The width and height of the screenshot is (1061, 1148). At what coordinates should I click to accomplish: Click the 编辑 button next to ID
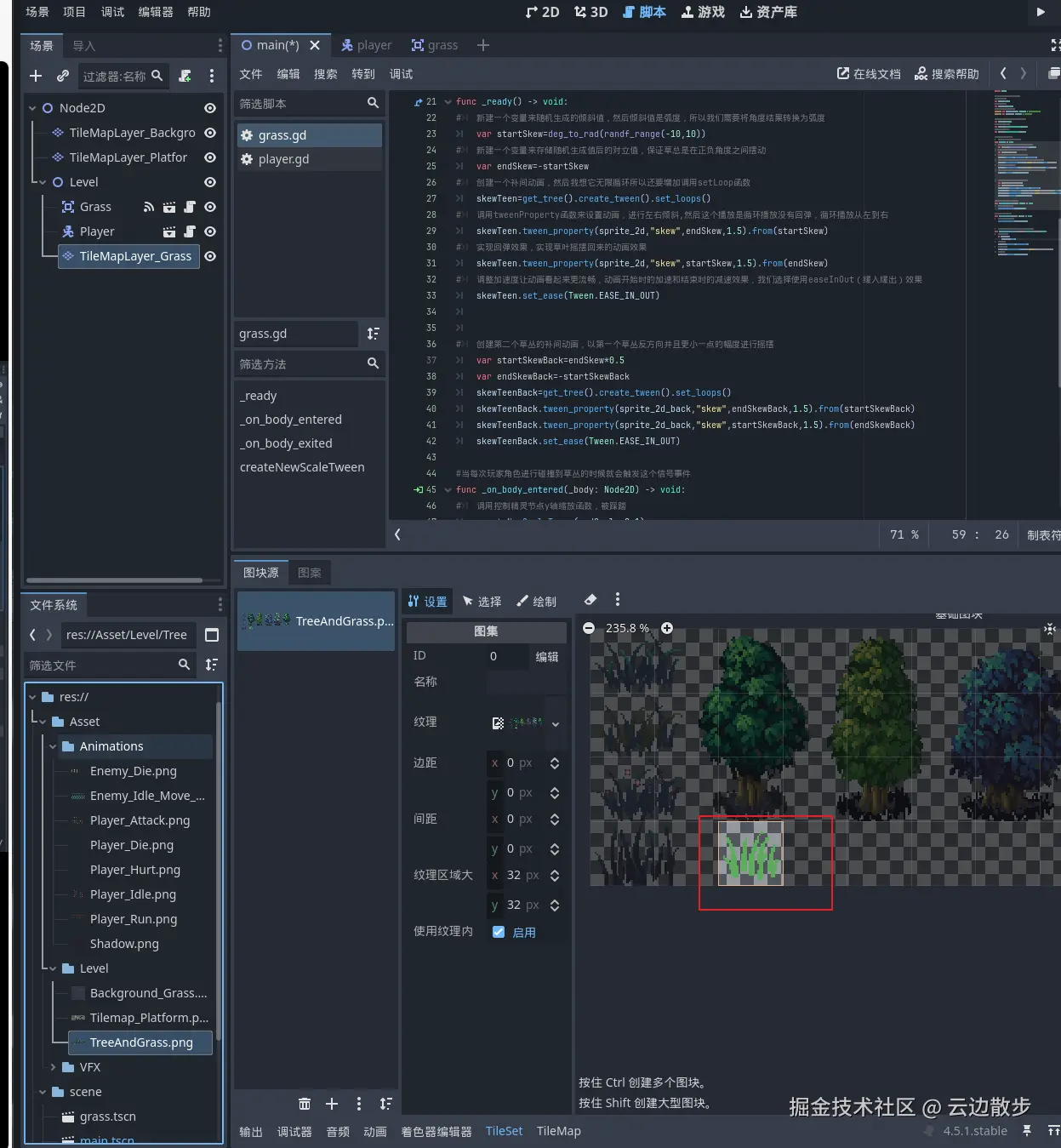[x=547, y=656]
